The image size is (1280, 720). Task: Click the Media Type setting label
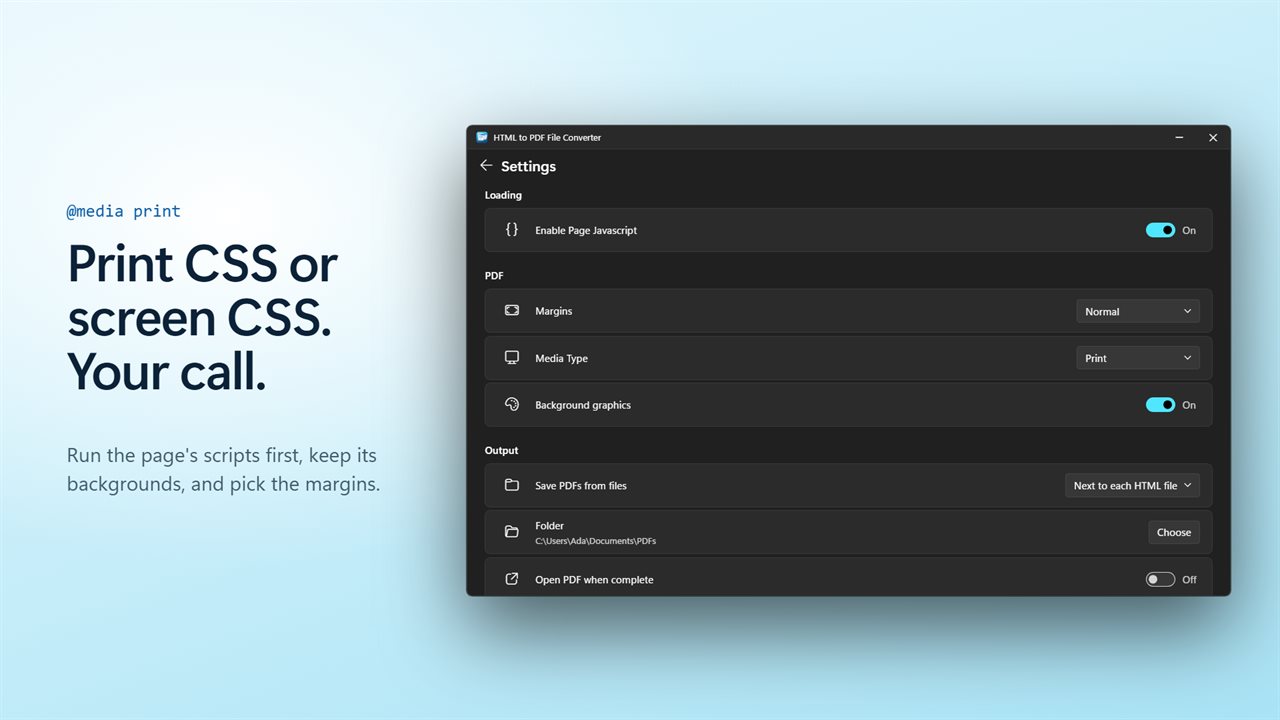point(562,358)
